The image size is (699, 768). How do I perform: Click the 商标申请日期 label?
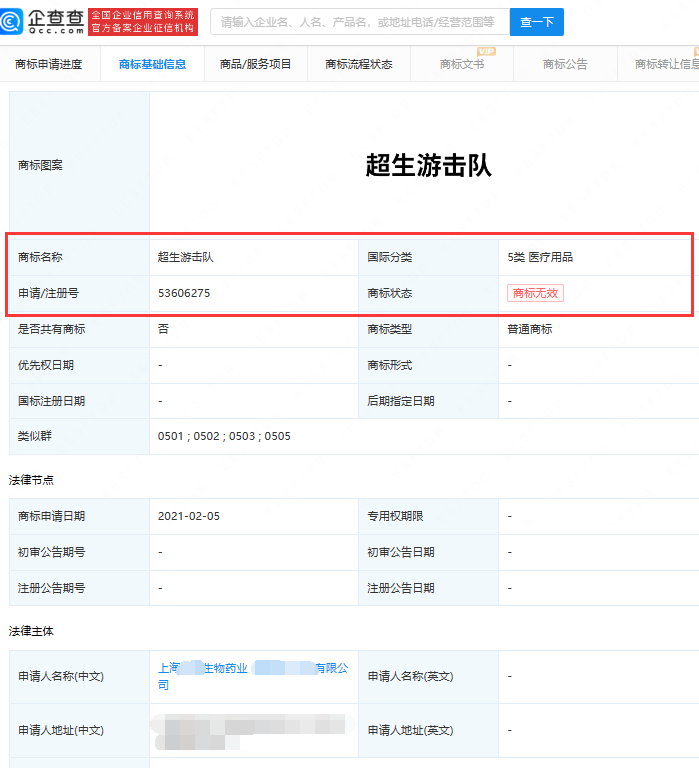51,516
